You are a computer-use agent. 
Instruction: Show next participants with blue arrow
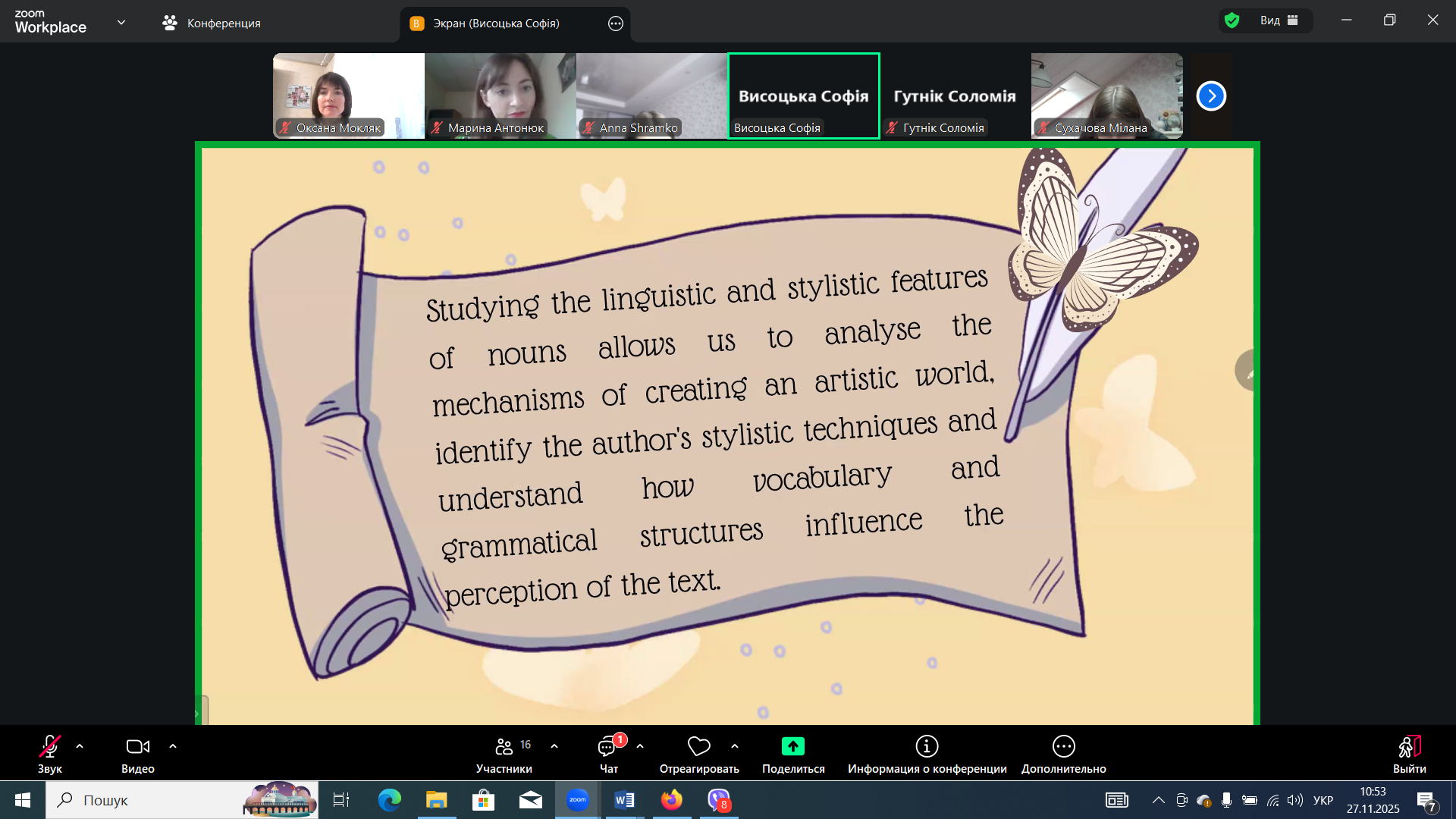[1211, 96]
